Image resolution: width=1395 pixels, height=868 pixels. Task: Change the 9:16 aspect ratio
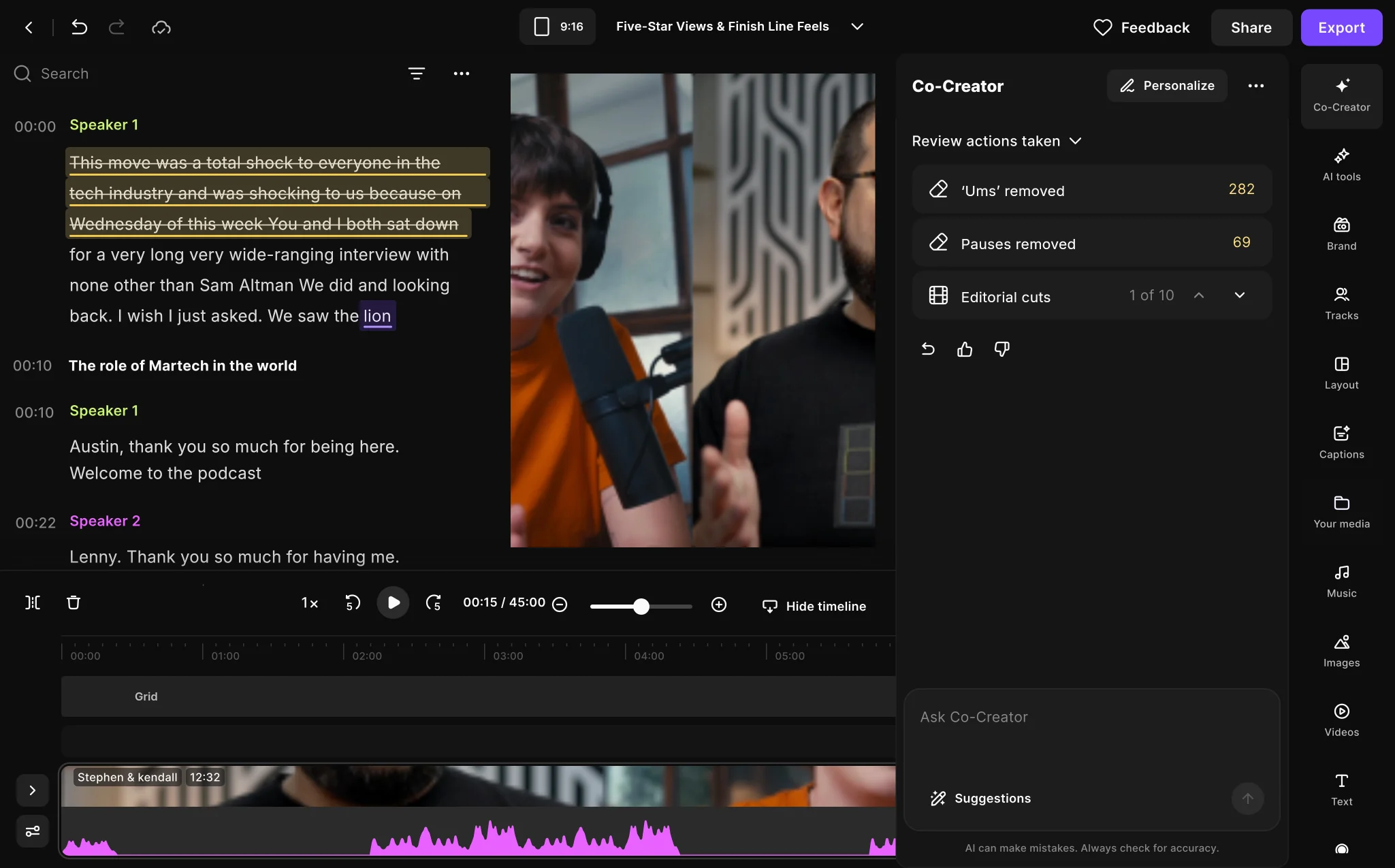(558, 27)
